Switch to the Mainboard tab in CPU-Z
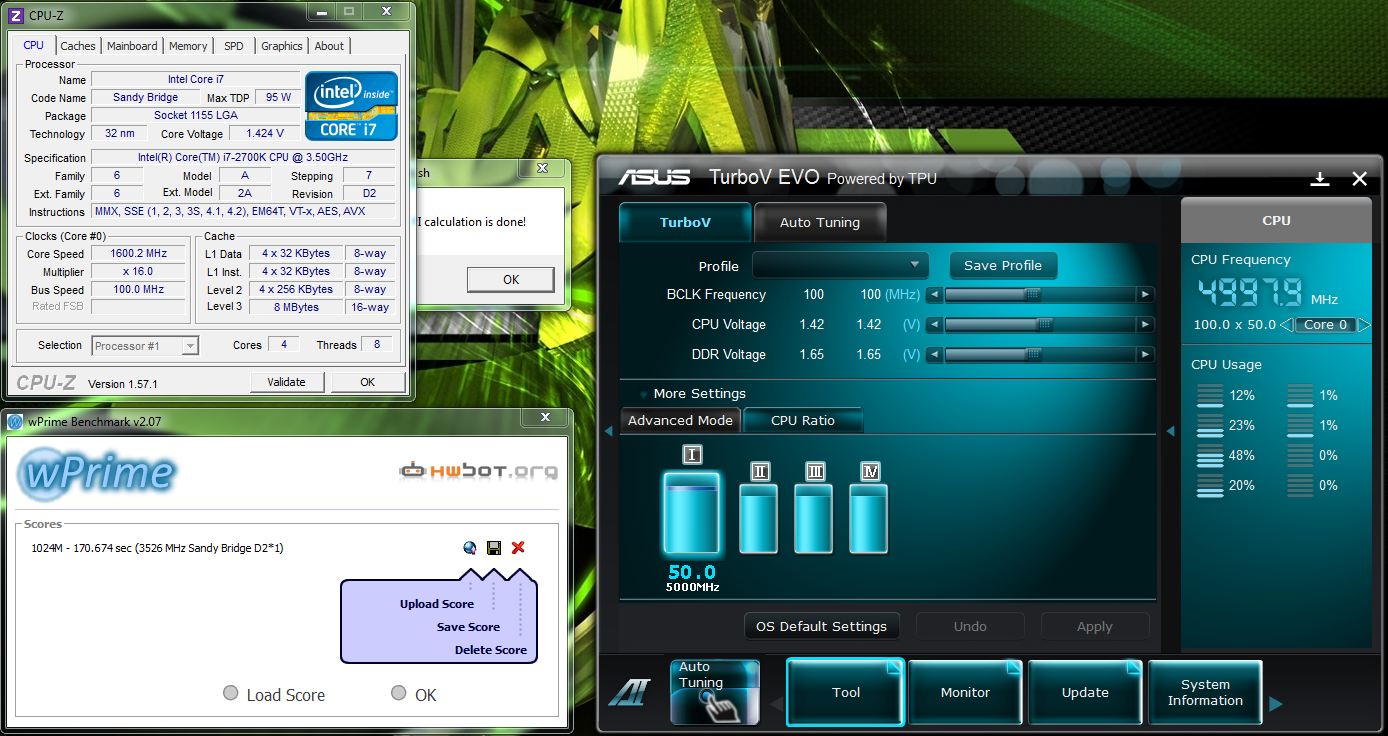This screenshot has width=1388, height=736. (132, 46)
